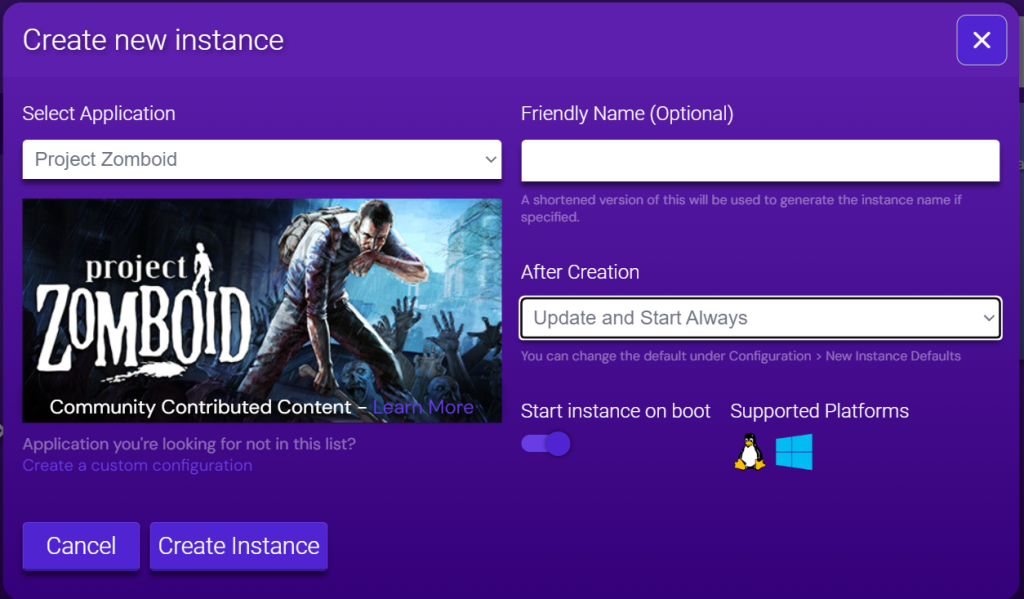This screenshot has height=599, width=1024.
Task: Click the X icon to dismiss the dialog
Action: pyautogui.click(x=981, y=40)
